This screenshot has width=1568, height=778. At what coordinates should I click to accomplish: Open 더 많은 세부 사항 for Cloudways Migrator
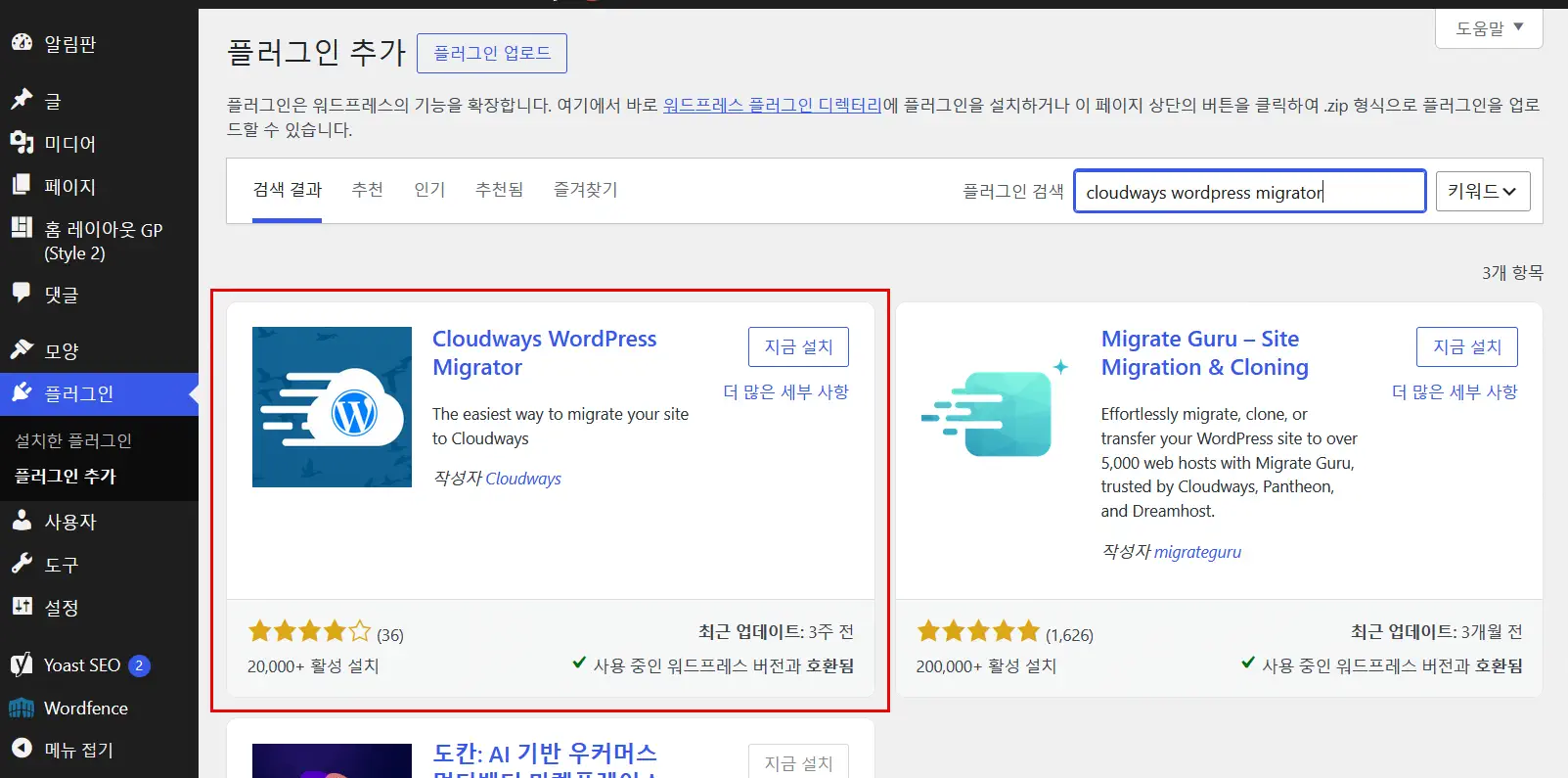tap(785, 391)
